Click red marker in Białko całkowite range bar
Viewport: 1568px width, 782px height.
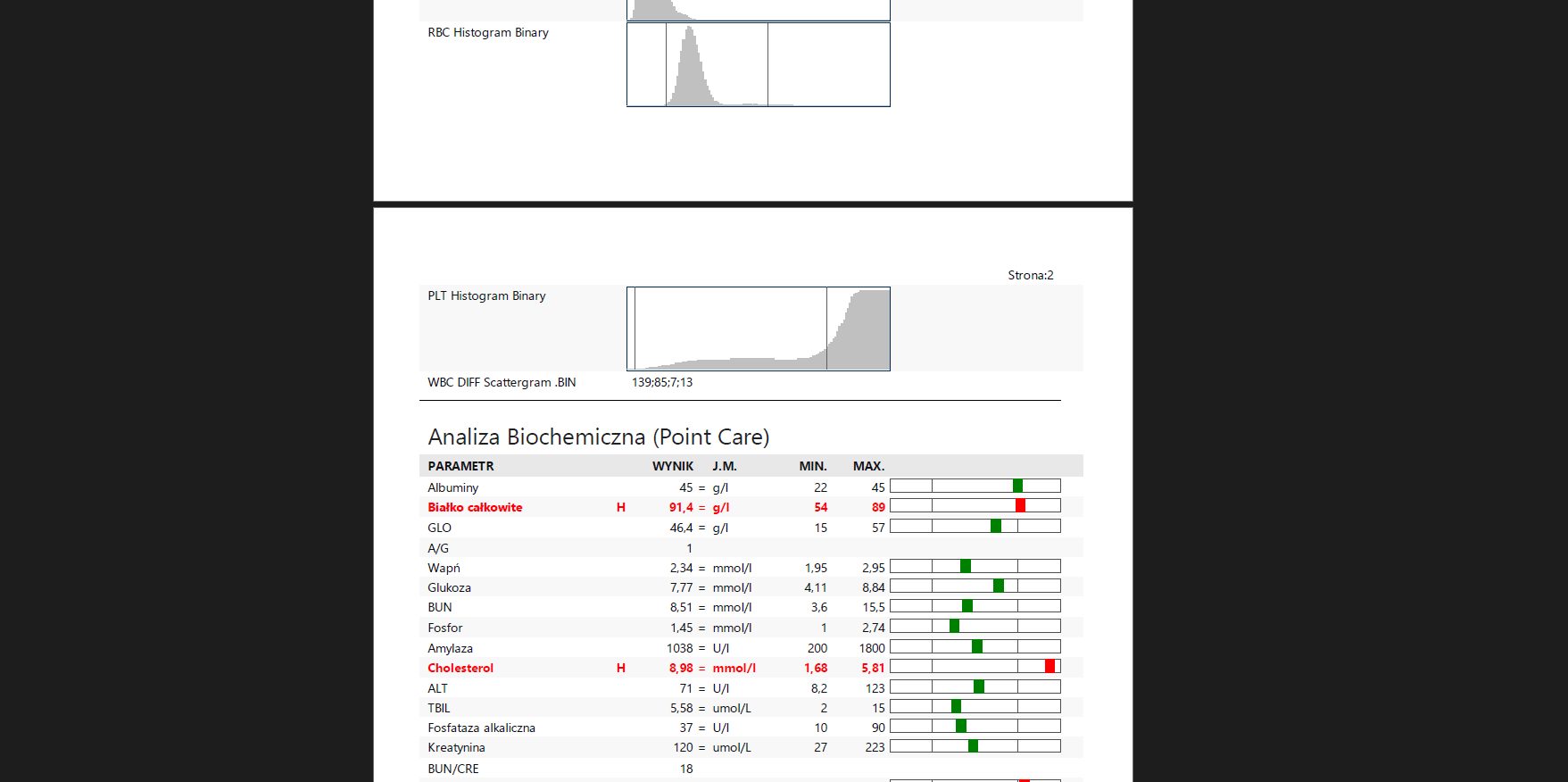tap(1020, 505)
